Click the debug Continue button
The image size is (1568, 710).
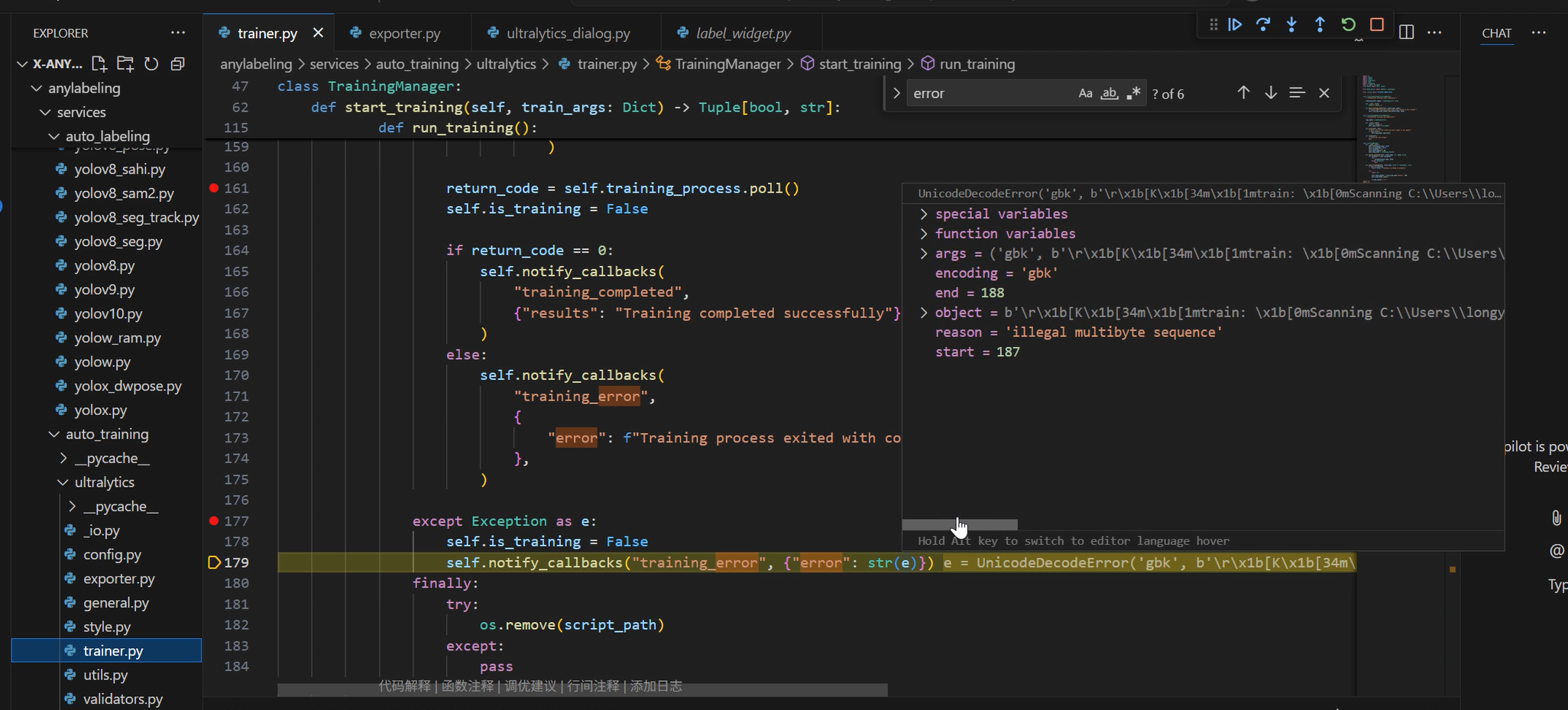[1235, 24]
